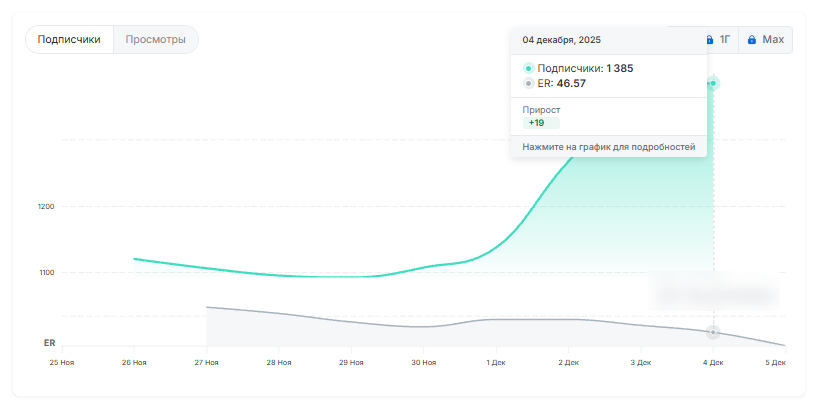
Task: Click the ER label on the left axis
Action: point(49,342)
